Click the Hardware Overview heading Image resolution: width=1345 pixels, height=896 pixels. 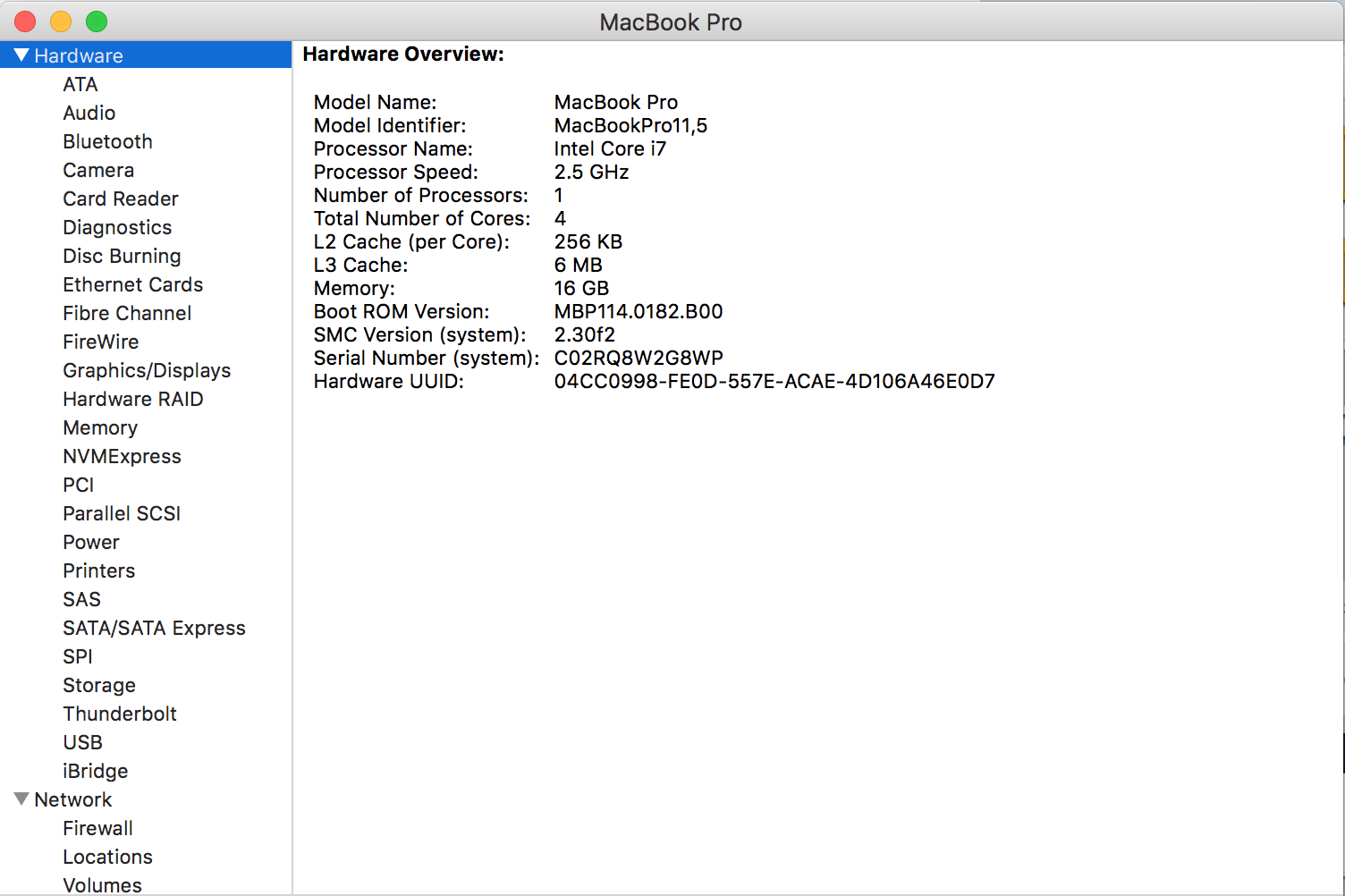coord(403,54)
